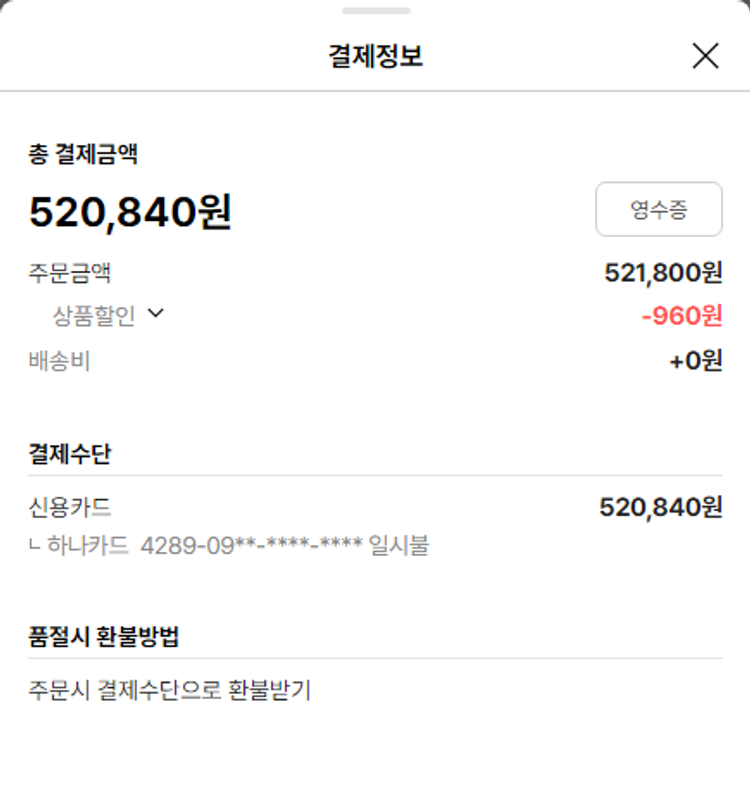The width and height of the screenshot is (750, 810).
Task: Click the 결제수단 section heading
Action: click(70, 454)
